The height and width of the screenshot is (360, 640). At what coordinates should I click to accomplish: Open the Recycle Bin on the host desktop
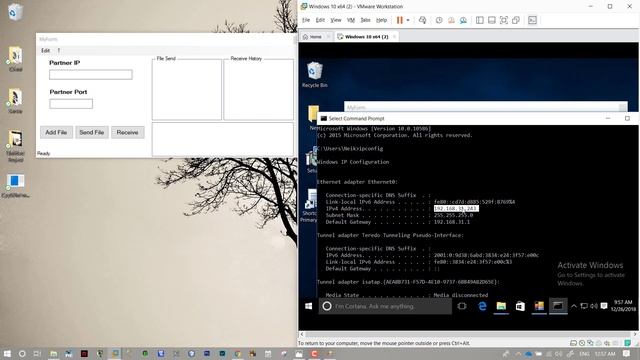pyautogui.click(x=15, y=12)
